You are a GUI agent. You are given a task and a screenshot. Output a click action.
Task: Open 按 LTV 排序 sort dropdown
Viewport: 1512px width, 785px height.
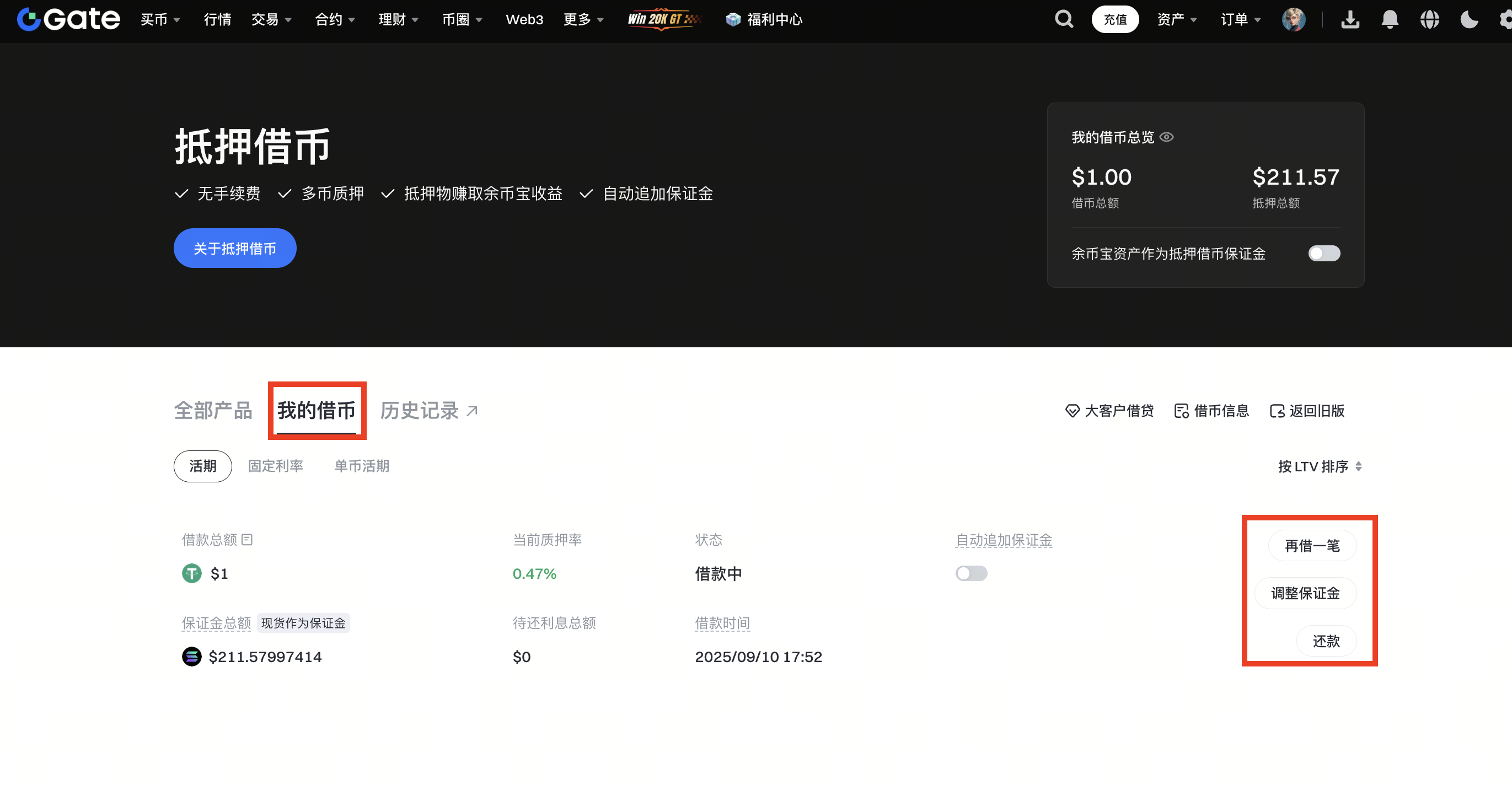[1320, 466]
